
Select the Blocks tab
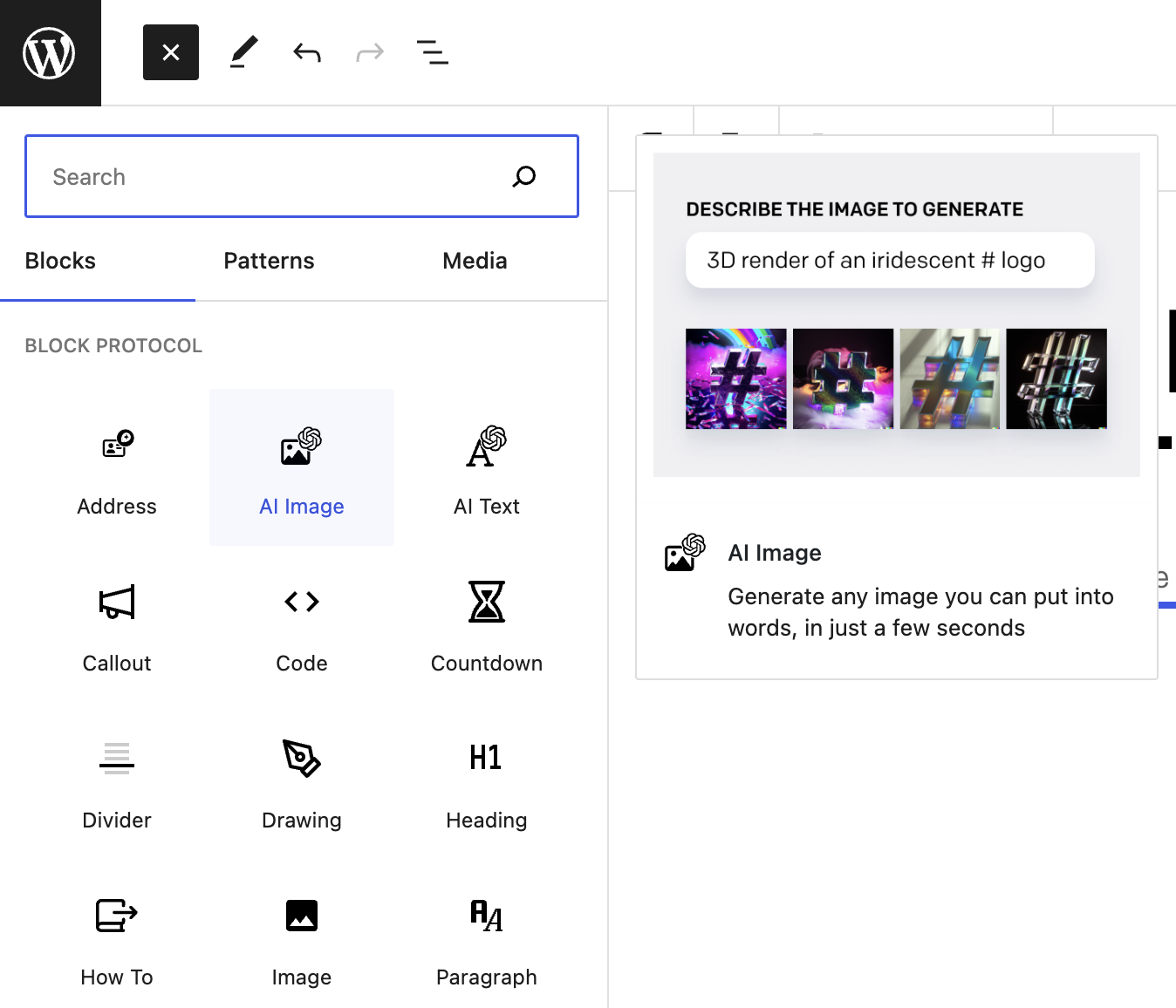pyautogui.click(x=60, y=261)
